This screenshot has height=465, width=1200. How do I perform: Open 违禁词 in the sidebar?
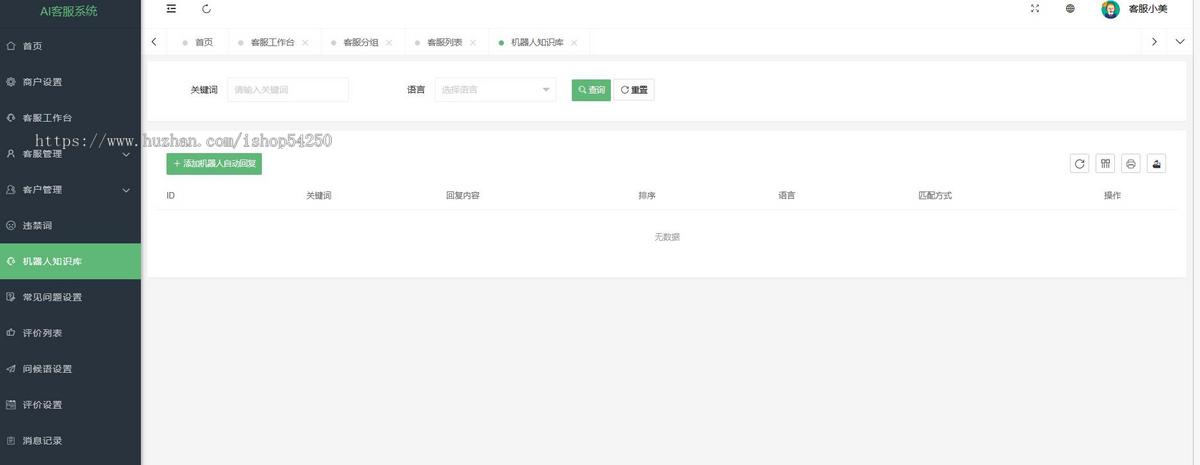click(x=70, y=226)
